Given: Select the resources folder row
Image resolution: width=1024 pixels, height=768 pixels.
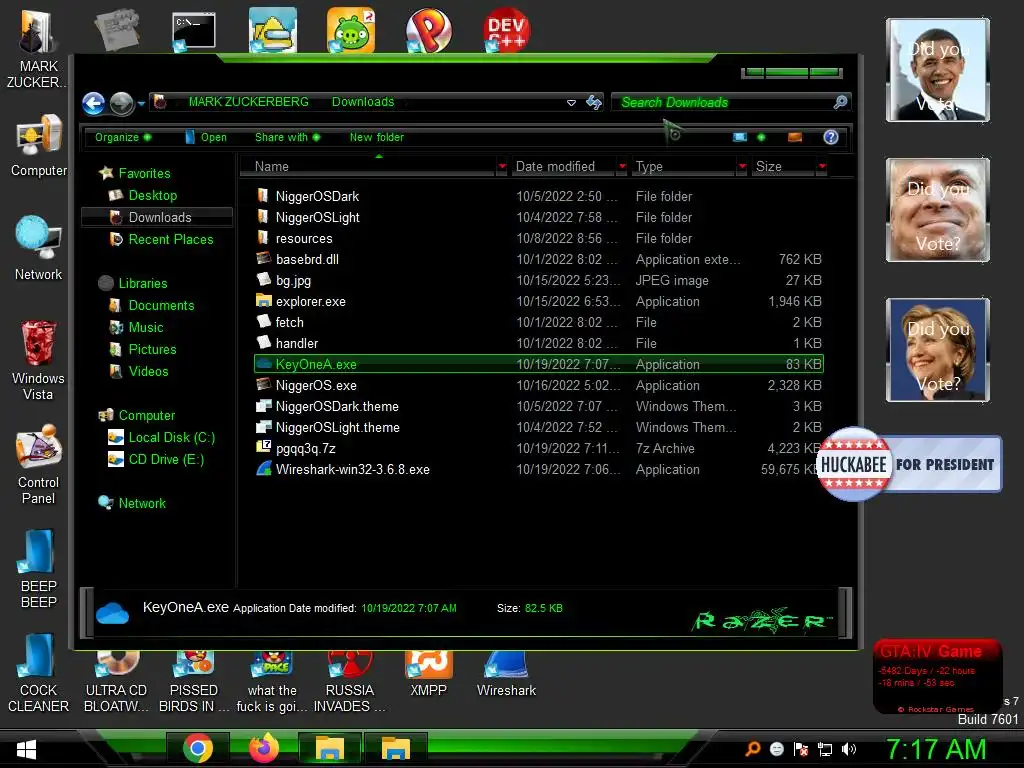Looking at the screenshot, I should pyautogui.click(x=539, y=238).
